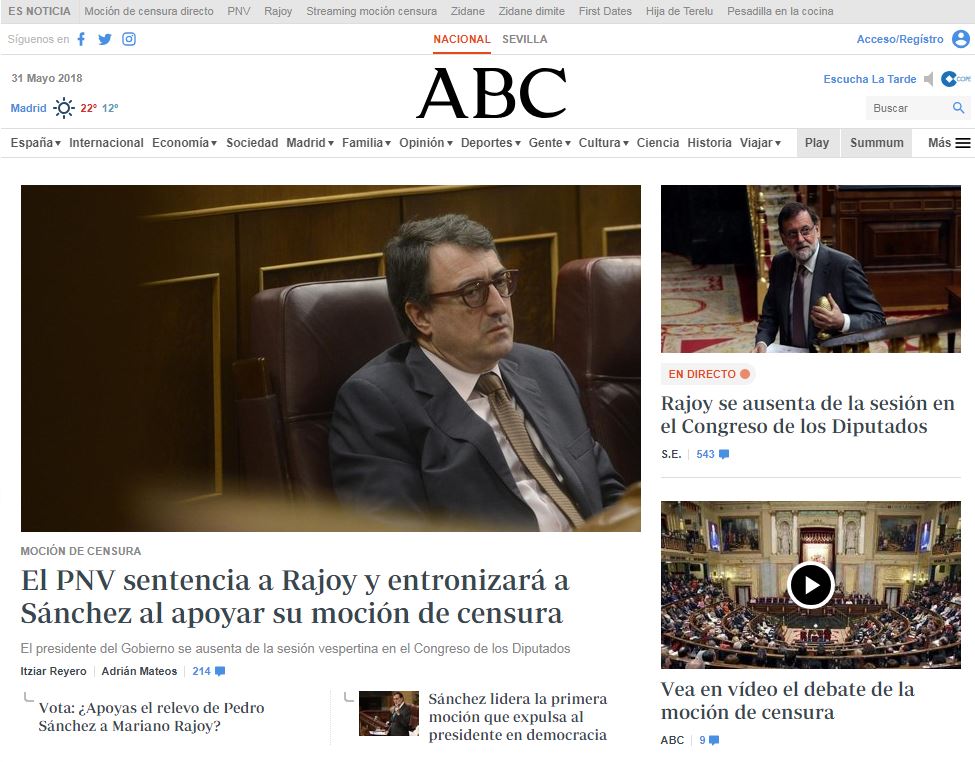Go to the Ciencia section
Image resolution: width=975 pixels, height=762 pixels.
[x=658, y=143]
